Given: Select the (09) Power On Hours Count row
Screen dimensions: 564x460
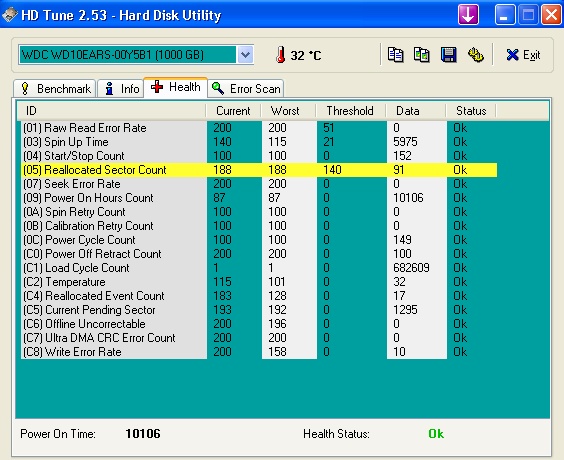Looking at the screenshot, I should point(259,198).
